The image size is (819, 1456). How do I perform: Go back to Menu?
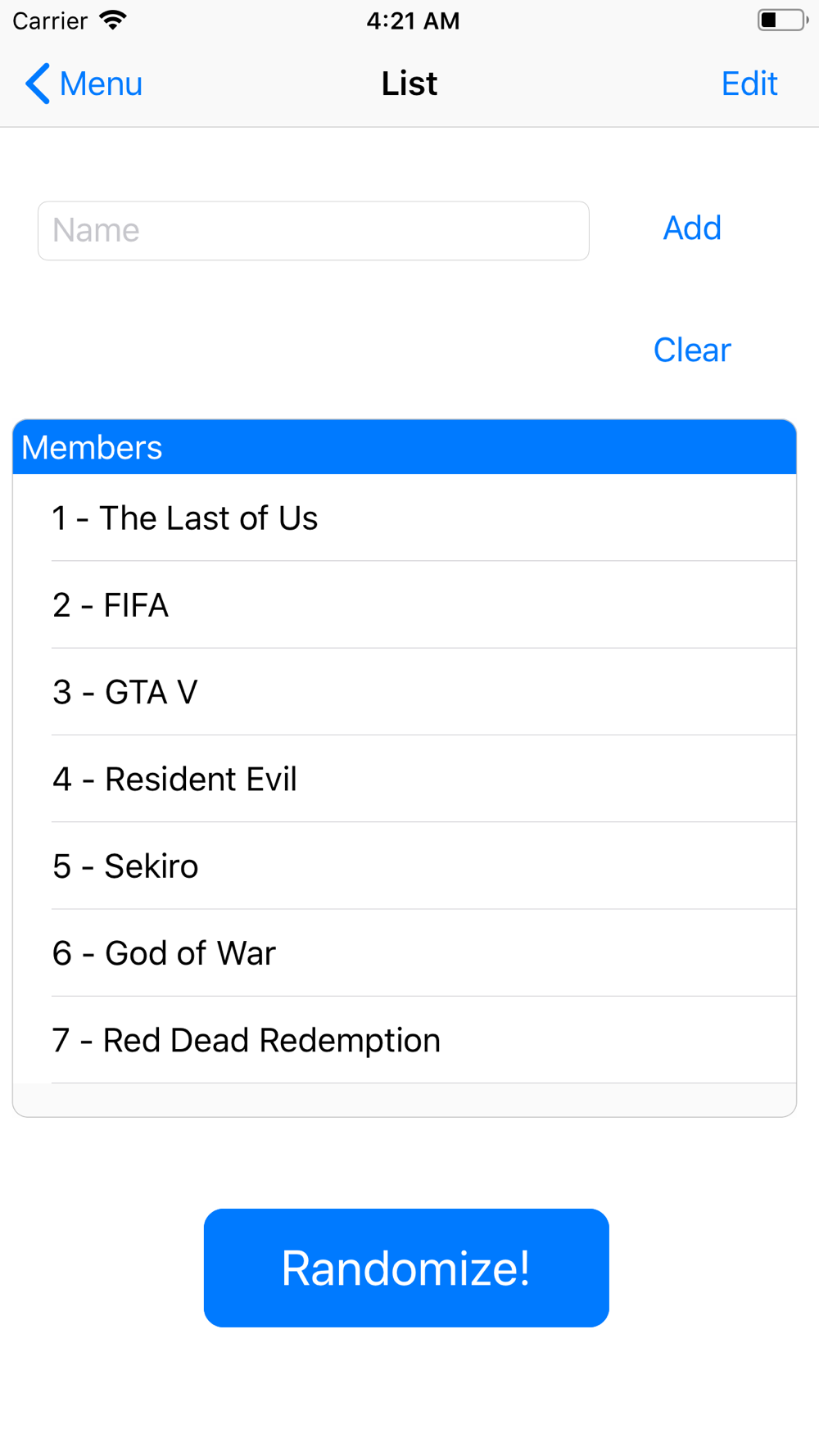click(x=85, y=84)
